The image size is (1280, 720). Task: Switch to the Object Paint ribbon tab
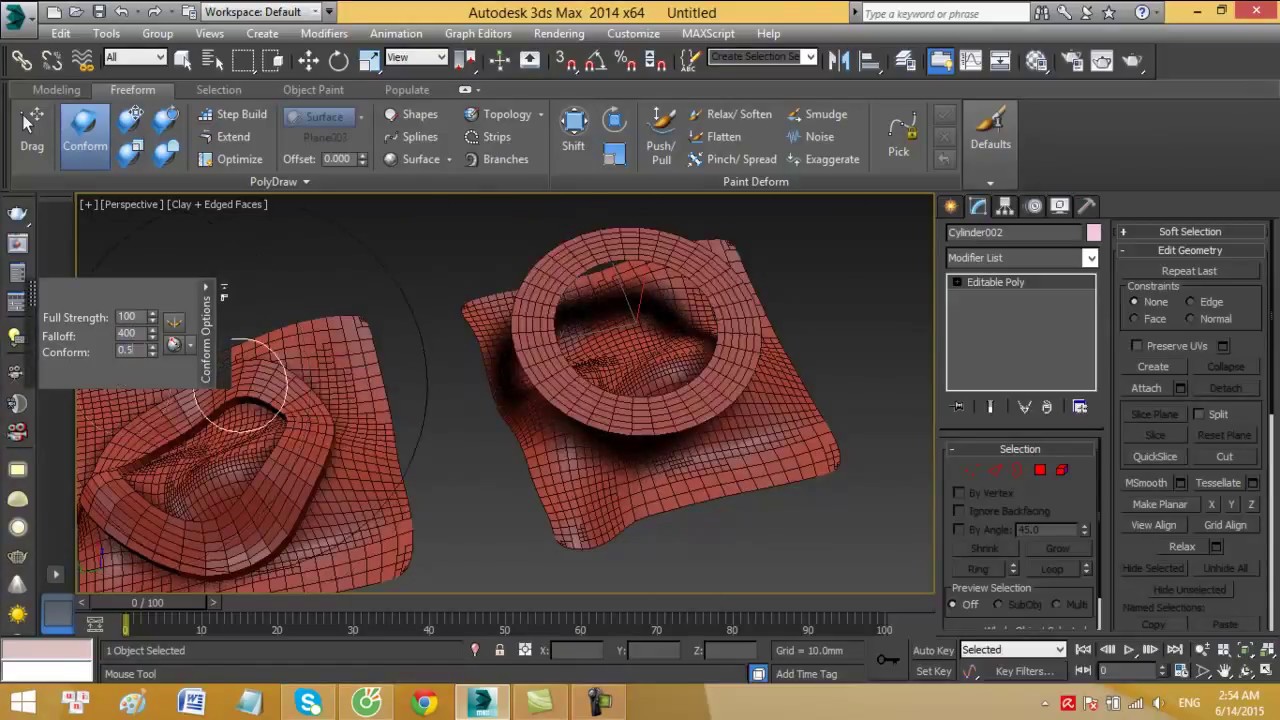tap(313, 90)
